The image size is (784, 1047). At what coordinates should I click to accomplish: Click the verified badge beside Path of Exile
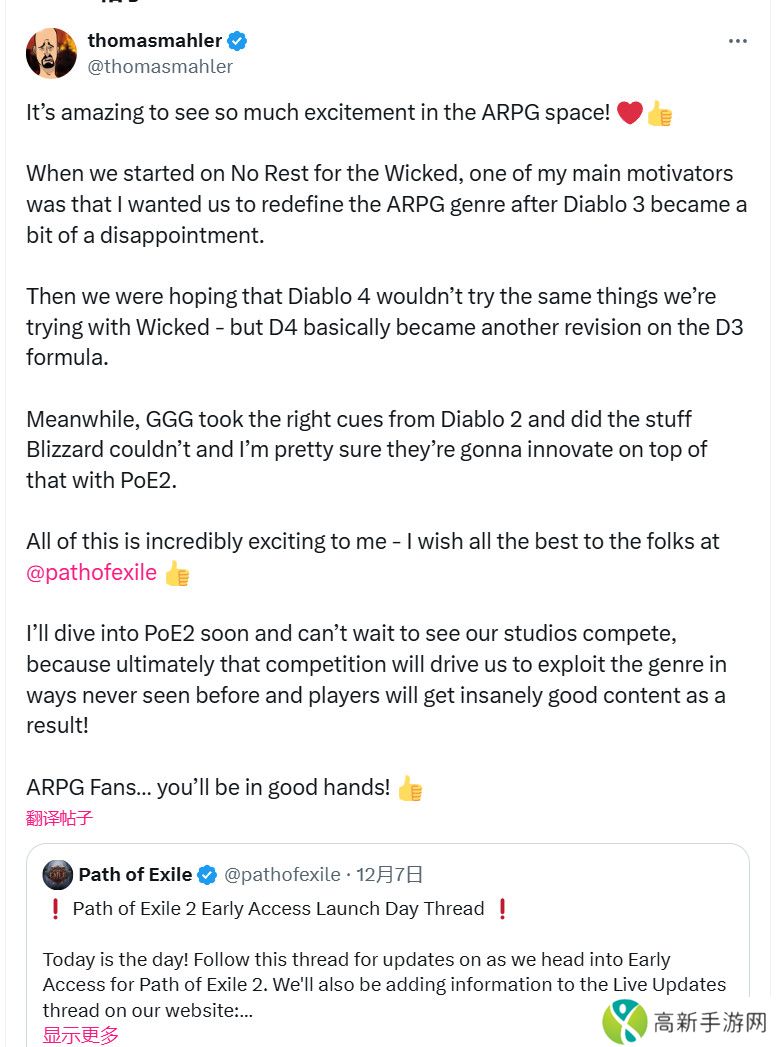[x=207, y=875]
